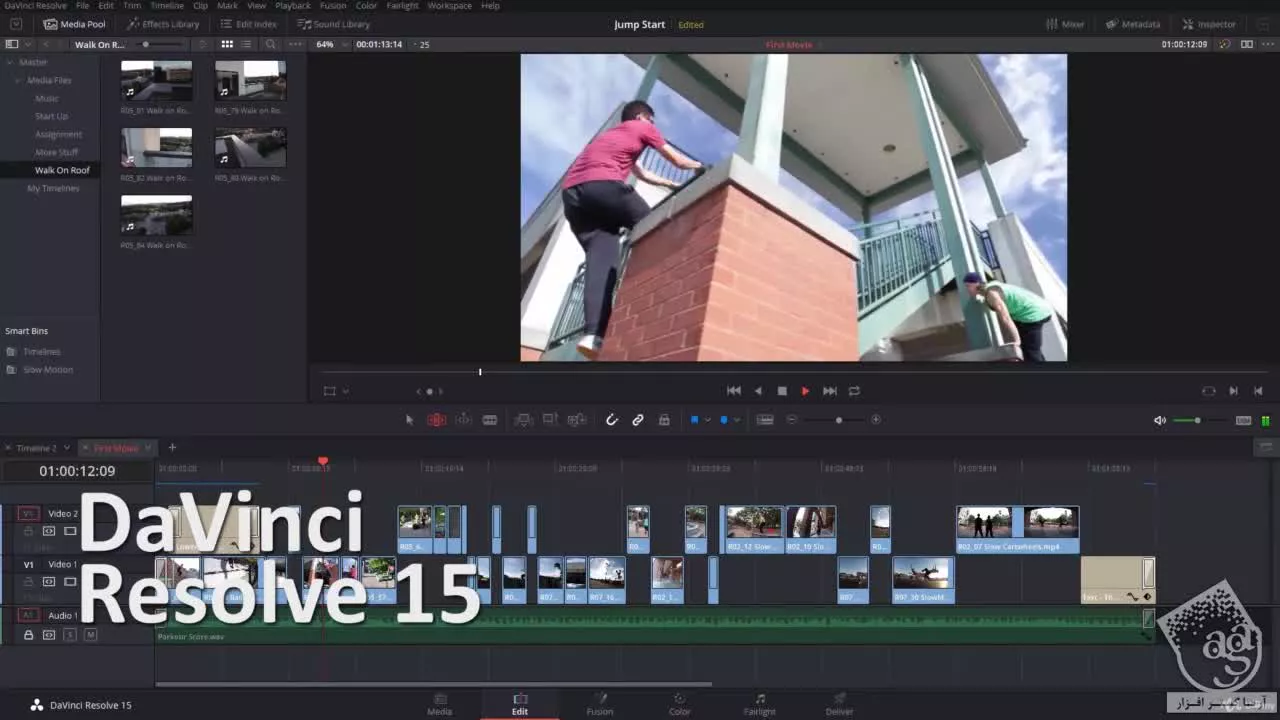Click the blue Flag icon
This screenshot has height=720, width=1280.
click(694, 420)
